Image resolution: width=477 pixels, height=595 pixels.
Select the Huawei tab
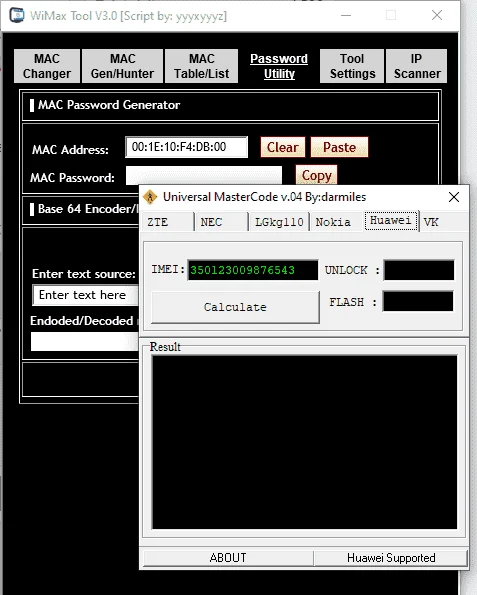tap(391, 220)
